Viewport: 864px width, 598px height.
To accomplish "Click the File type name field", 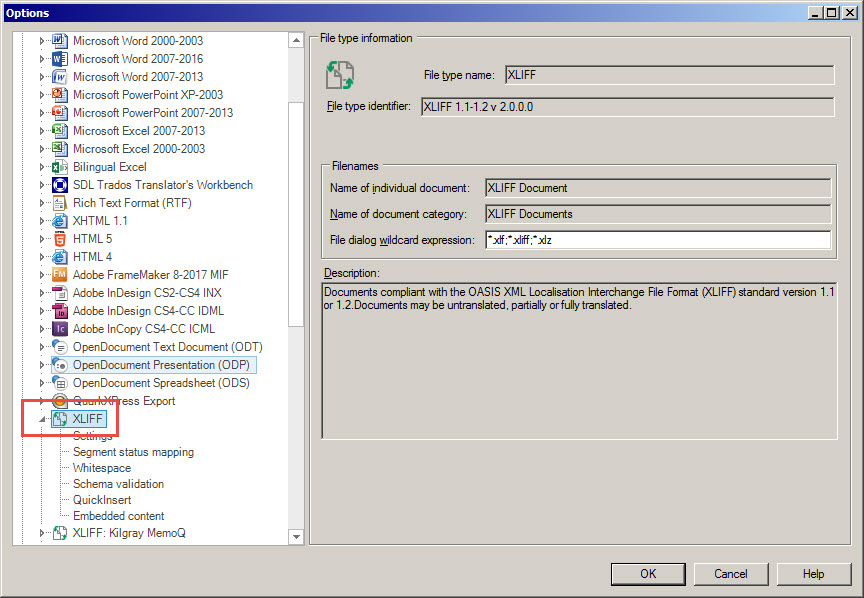I will [669, 75].
